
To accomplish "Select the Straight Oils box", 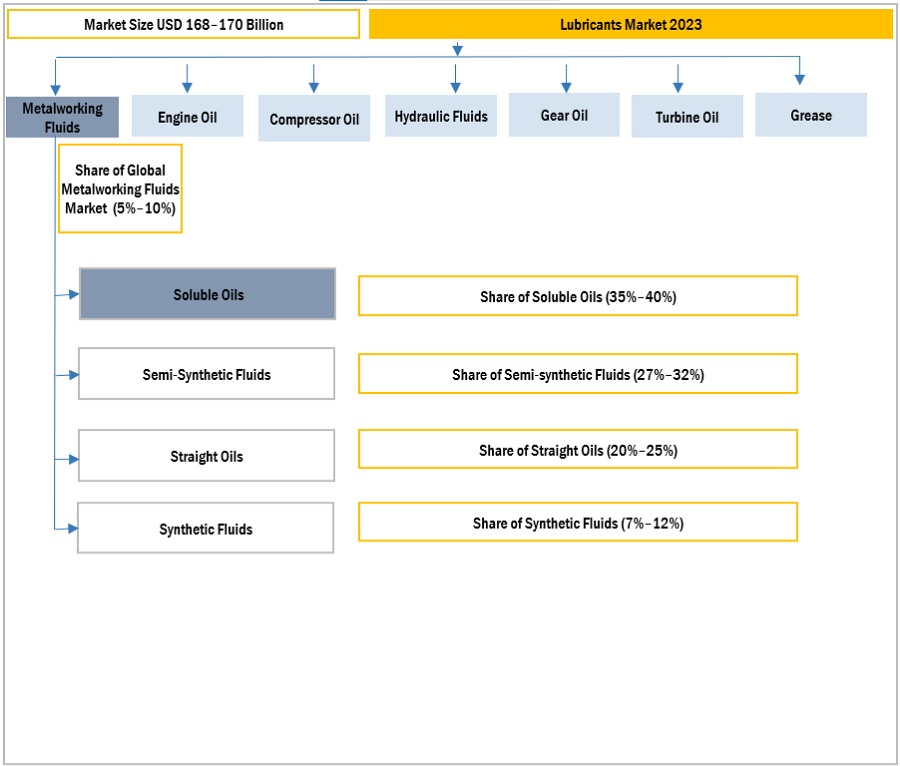I will coord(206,456).
